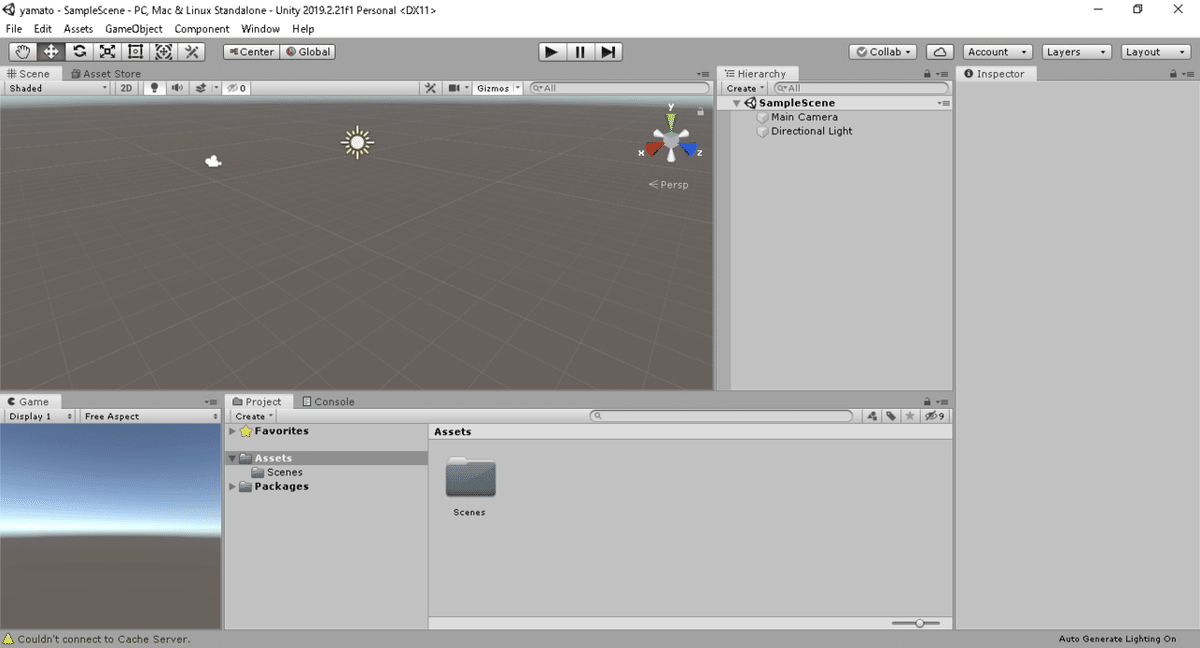Select the Rotate tool

(x=79, y=52)
